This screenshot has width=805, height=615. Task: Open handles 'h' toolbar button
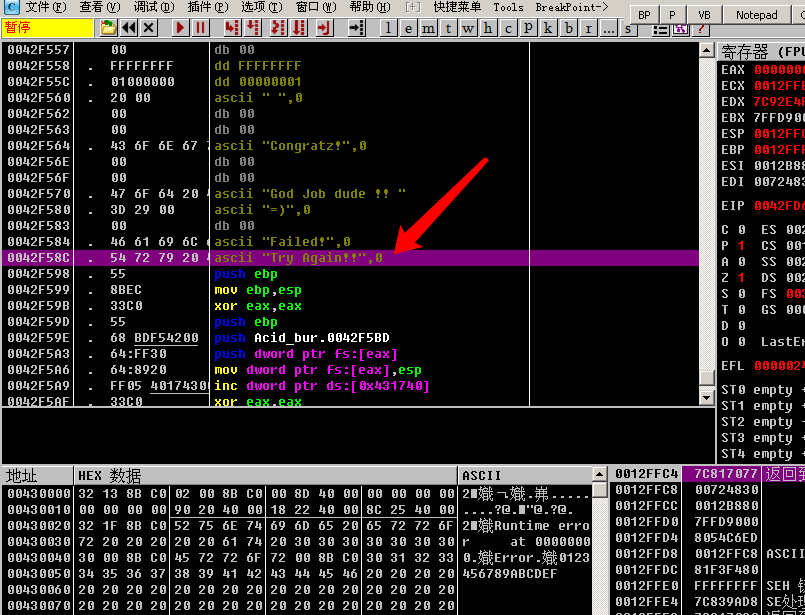[x=488, y=28]
